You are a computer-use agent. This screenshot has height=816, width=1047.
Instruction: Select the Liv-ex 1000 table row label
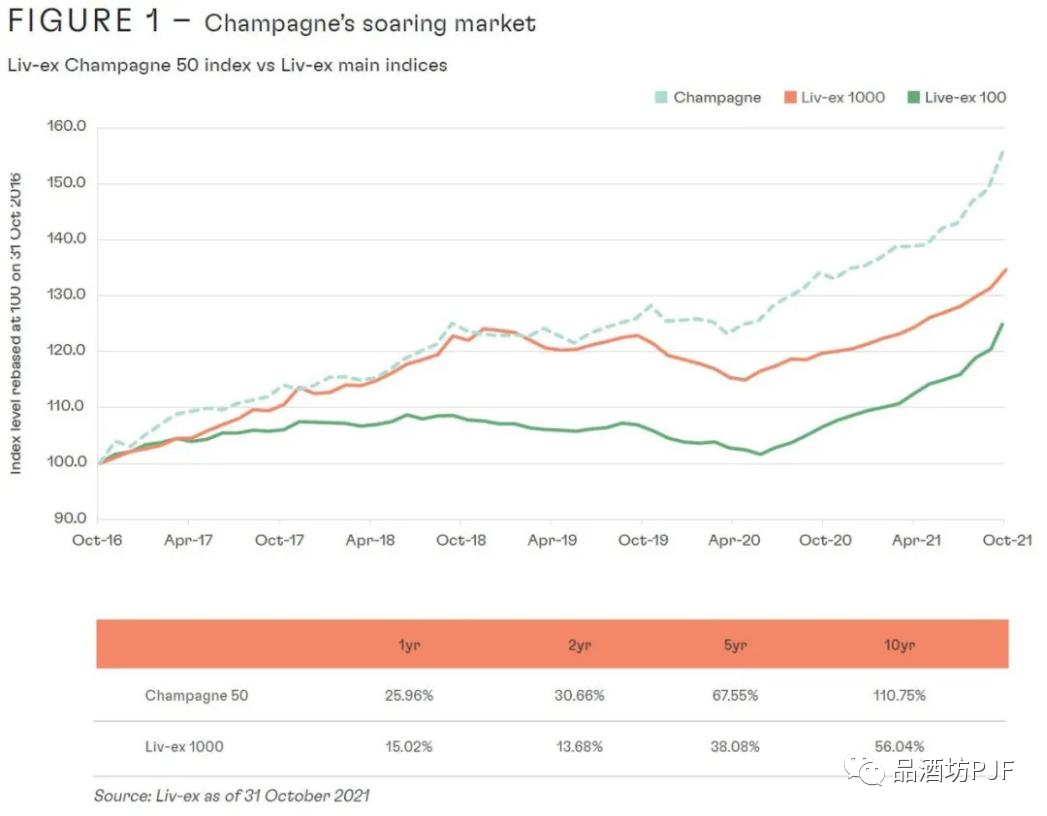click(184, 746)
